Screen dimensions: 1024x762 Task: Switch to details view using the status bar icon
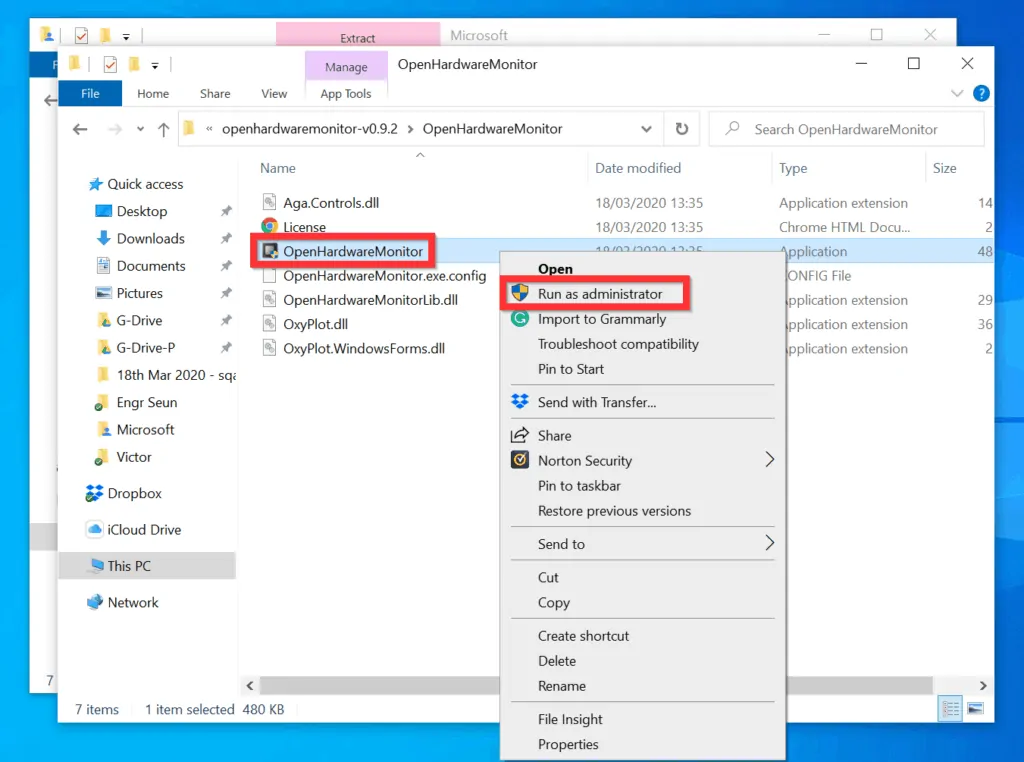click(x=948, y=709)
